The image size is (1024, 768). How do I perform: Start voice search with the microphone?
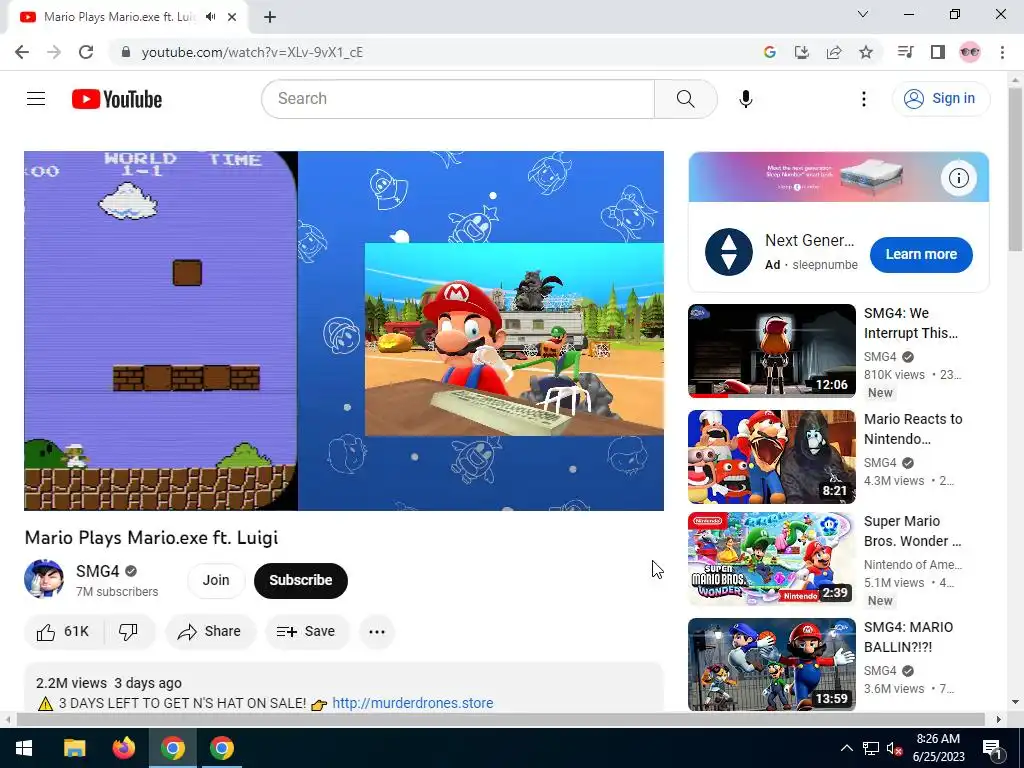point(746,99)
